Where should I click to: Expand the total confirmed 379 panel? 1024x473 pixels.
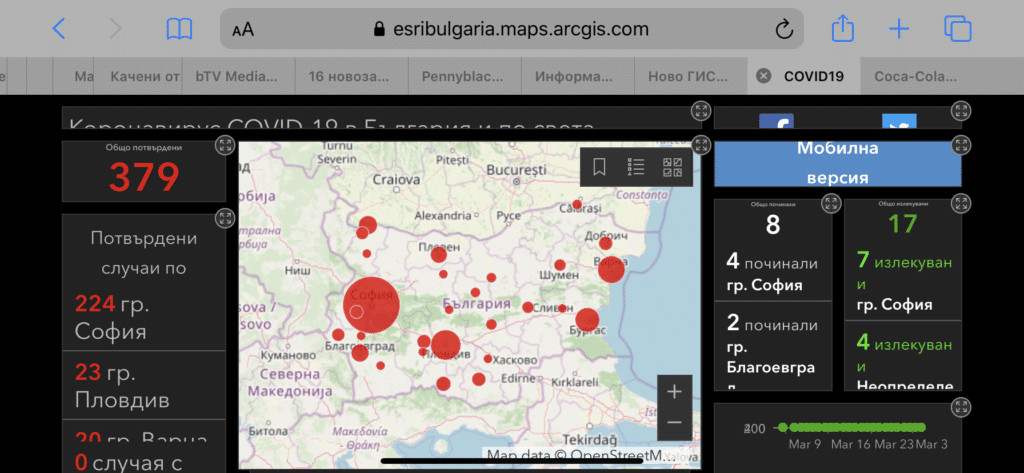coord(225,146)
